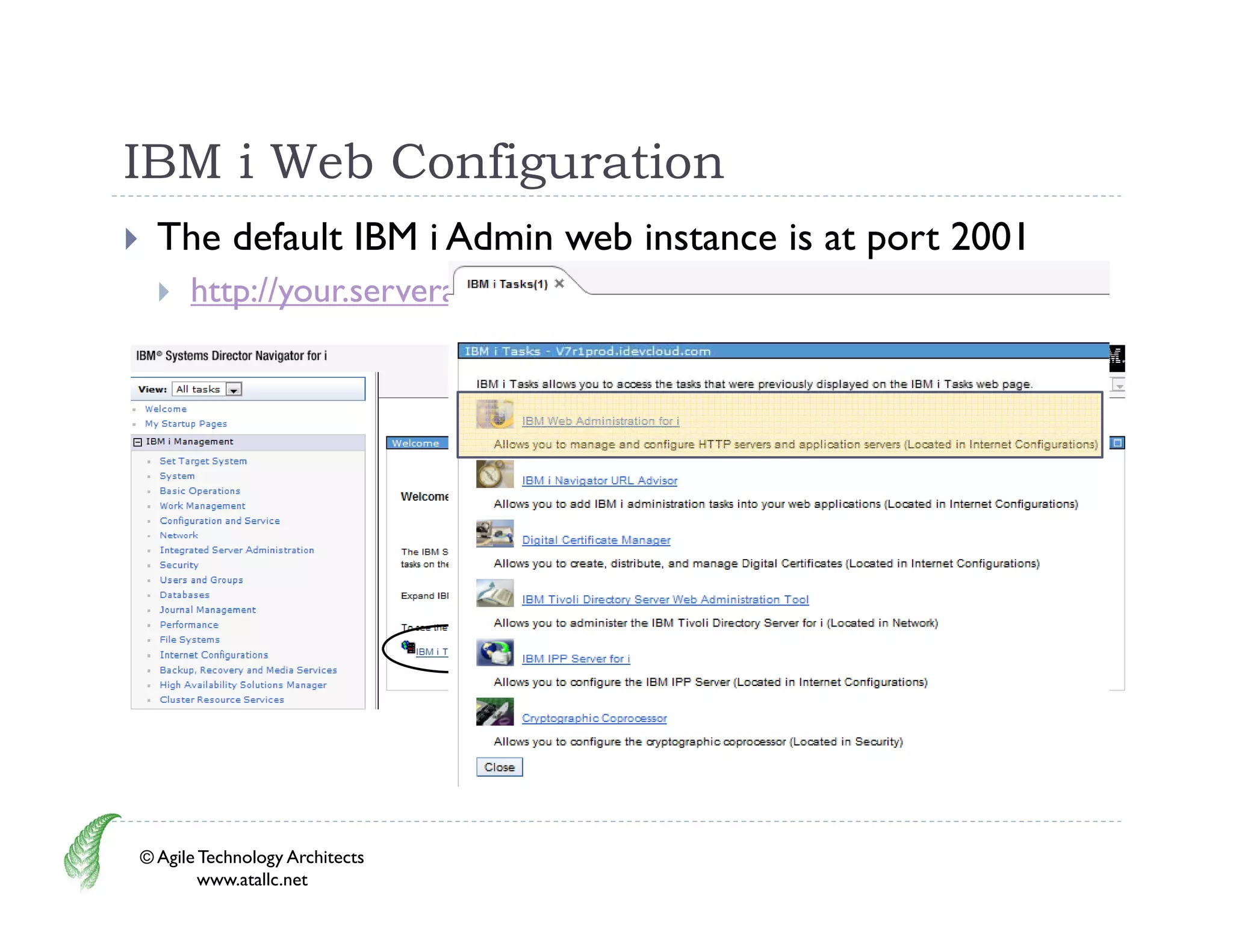Open IBM Tivoli Directory Server Web Administration Tool
Viewport: 1233px width, 952px height.
point(665,599)
